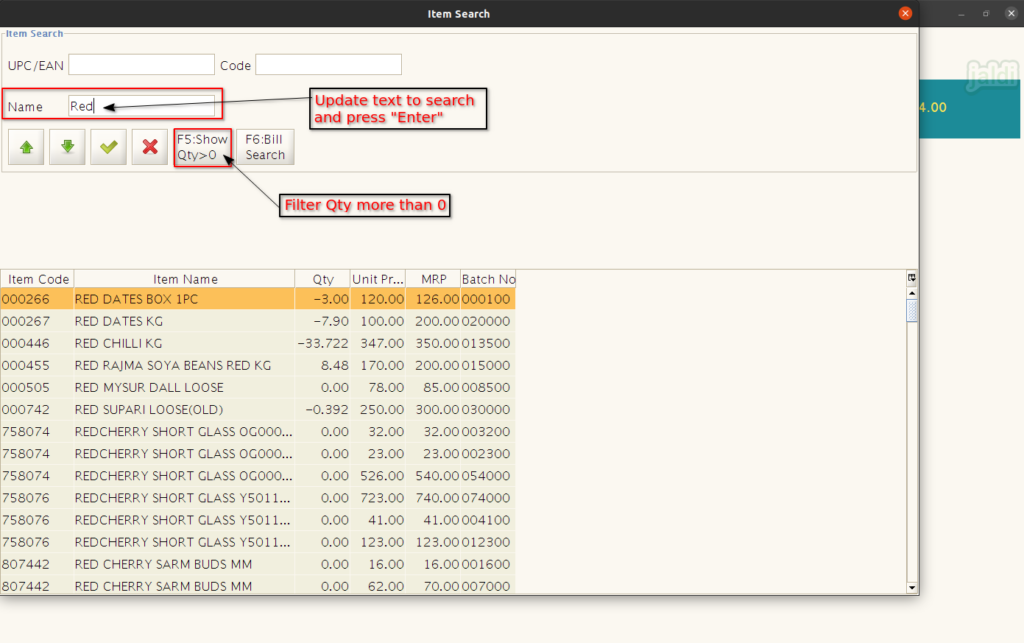The image size is (1024, 643).
Task: Click item code 000267
Action: click(x=25, y=321)
